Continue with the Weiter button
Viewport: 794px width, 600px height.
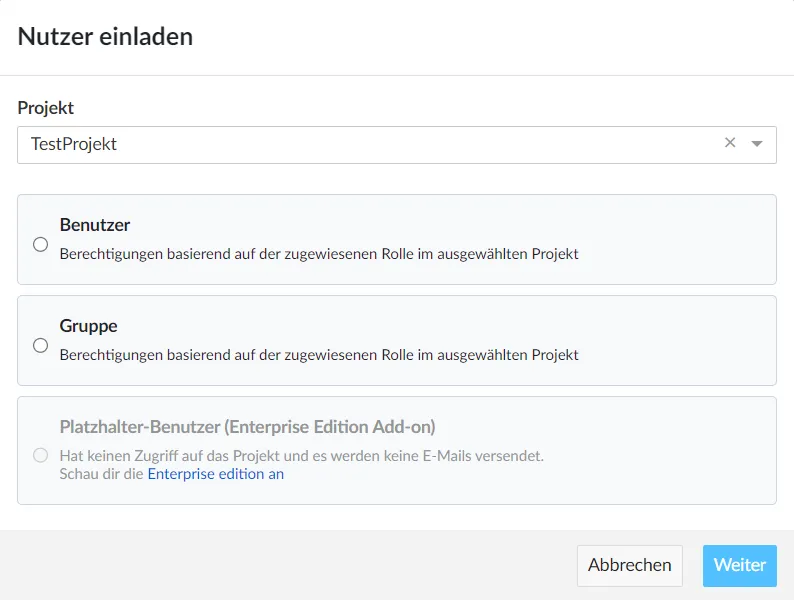[739, 565]
